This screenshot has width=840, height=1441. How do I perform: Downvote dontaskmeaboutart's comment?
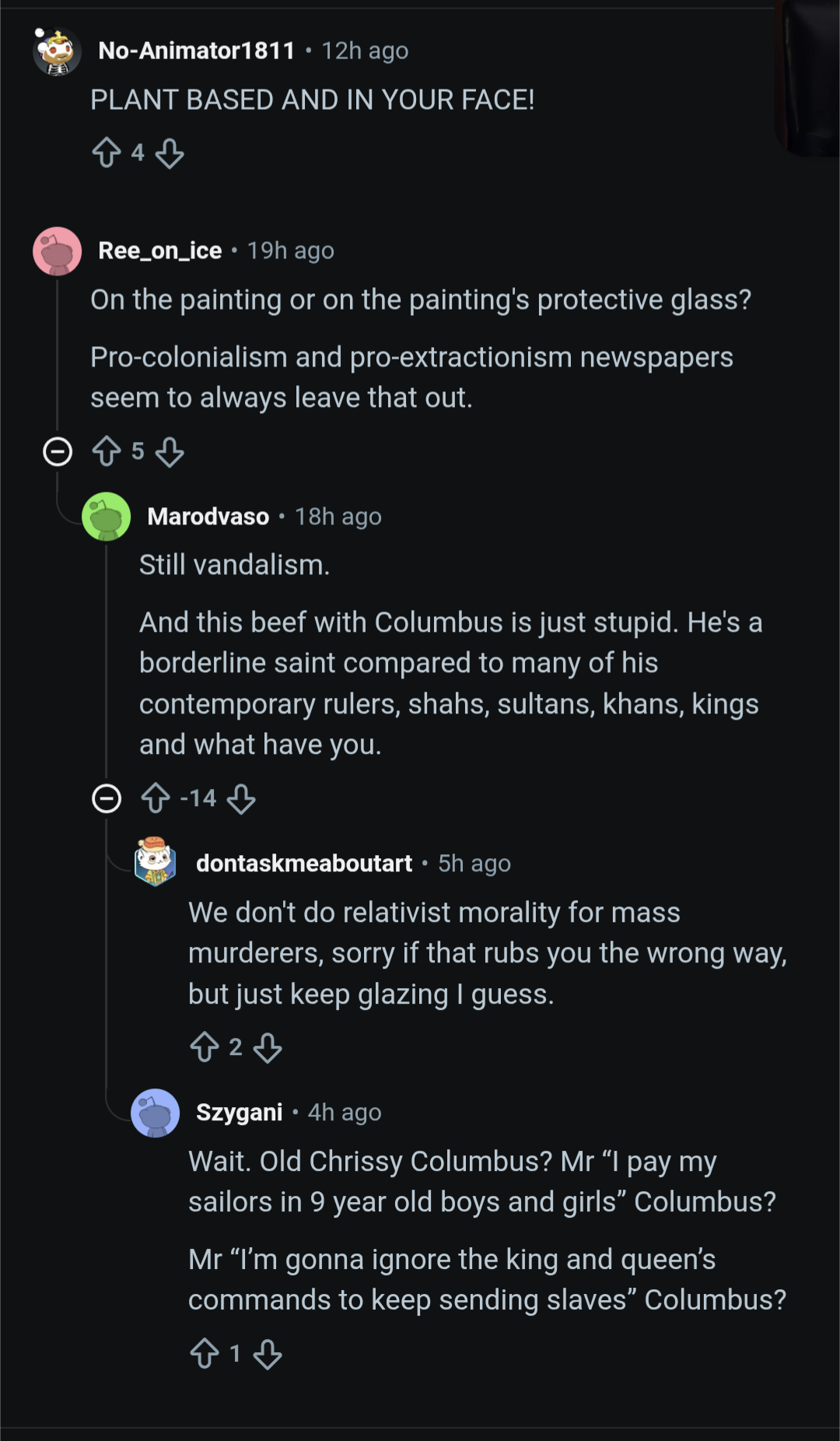pyautogui.click(x=268, y=1047)
